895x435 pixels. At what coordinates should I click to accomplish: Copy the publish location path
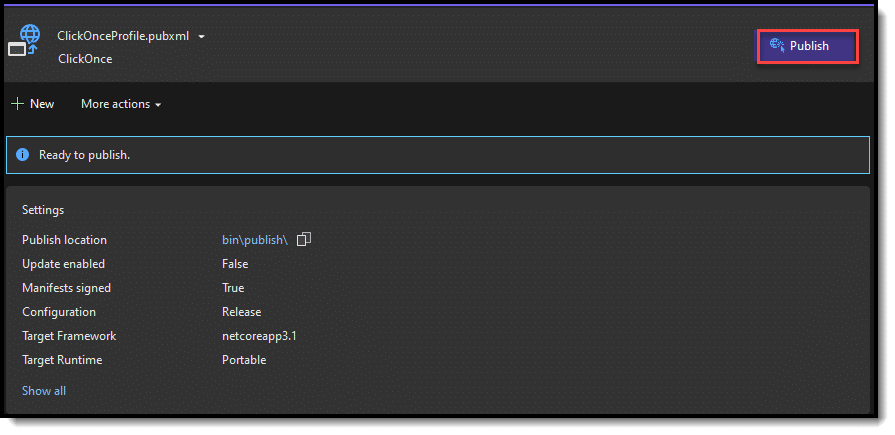(x=304, y=239)
